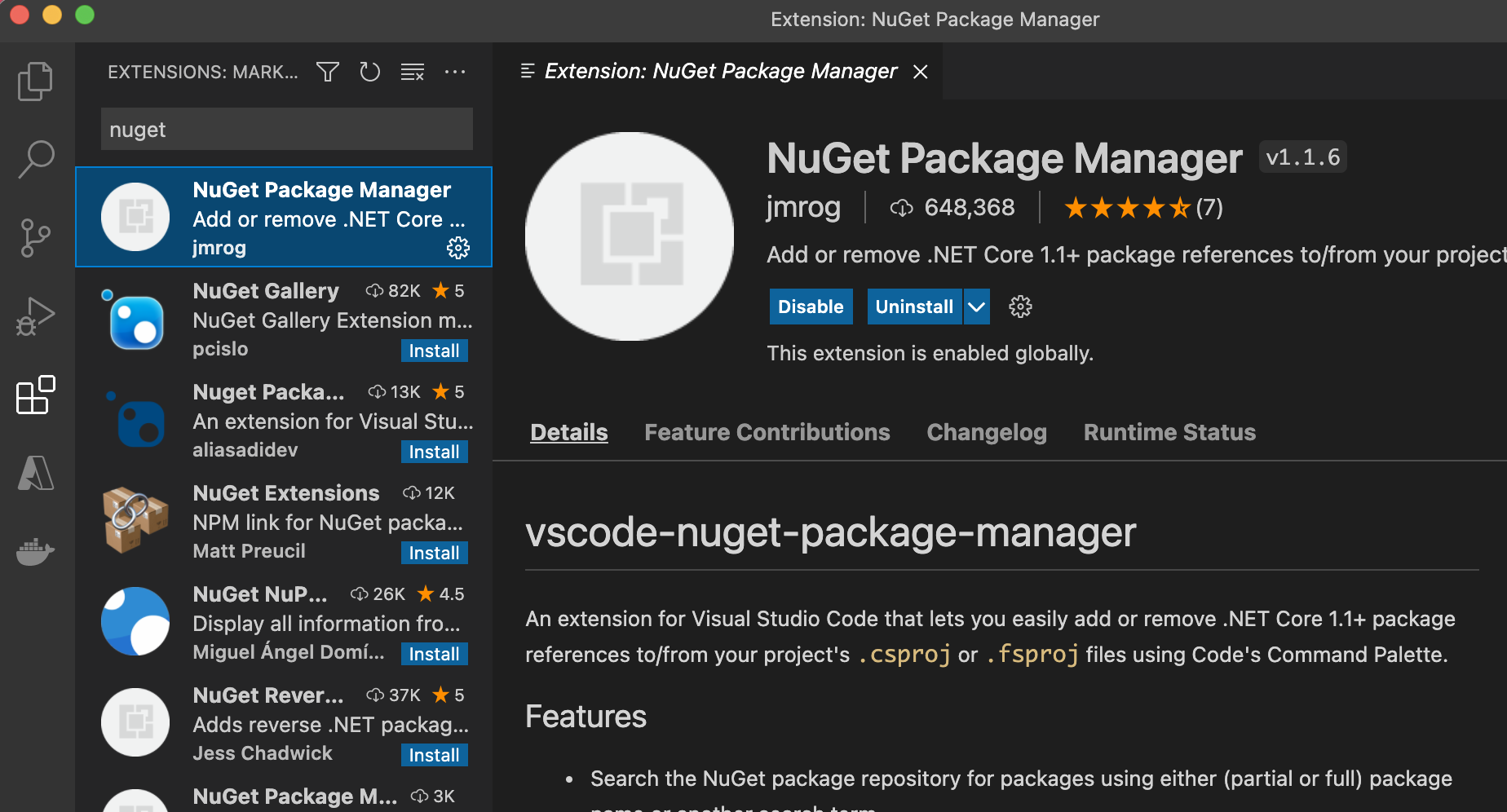Switch to the Feature Contributions tab
The height and width of the screenshot is (812, 1507).
[767, 432]
